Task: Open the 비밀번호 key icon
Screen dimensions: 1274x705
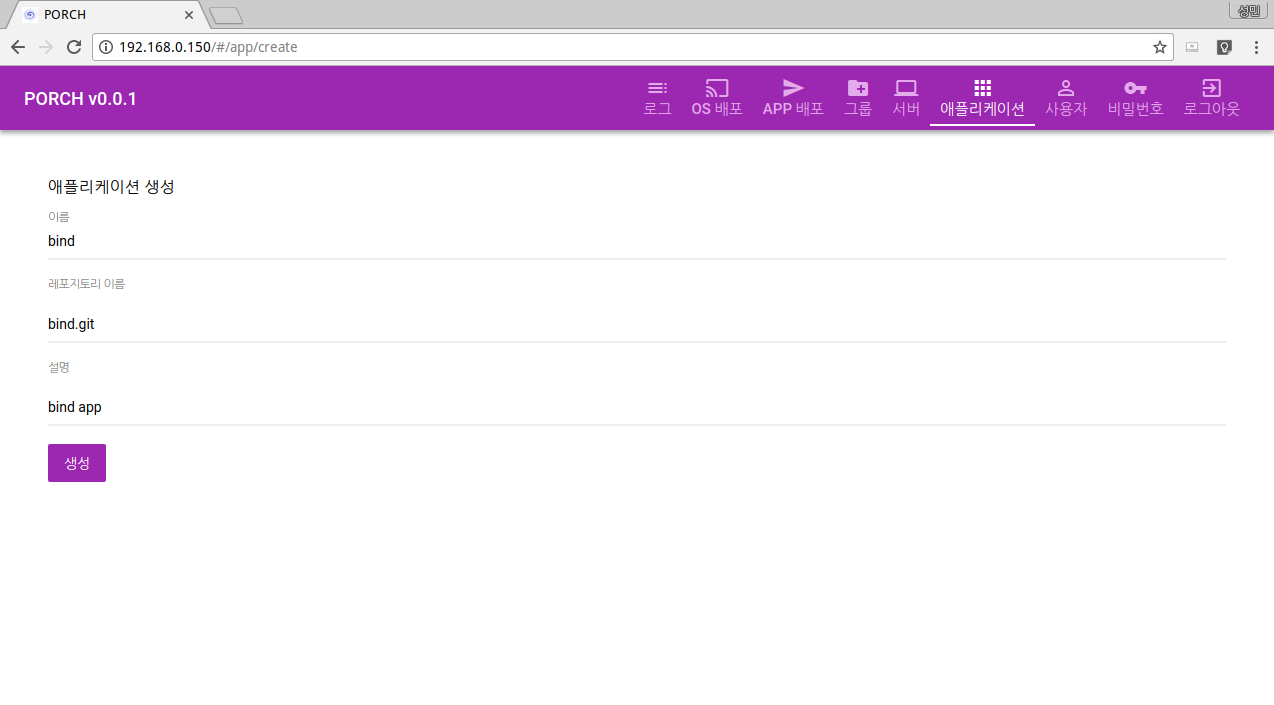Action: click(x=1135, y=88)
